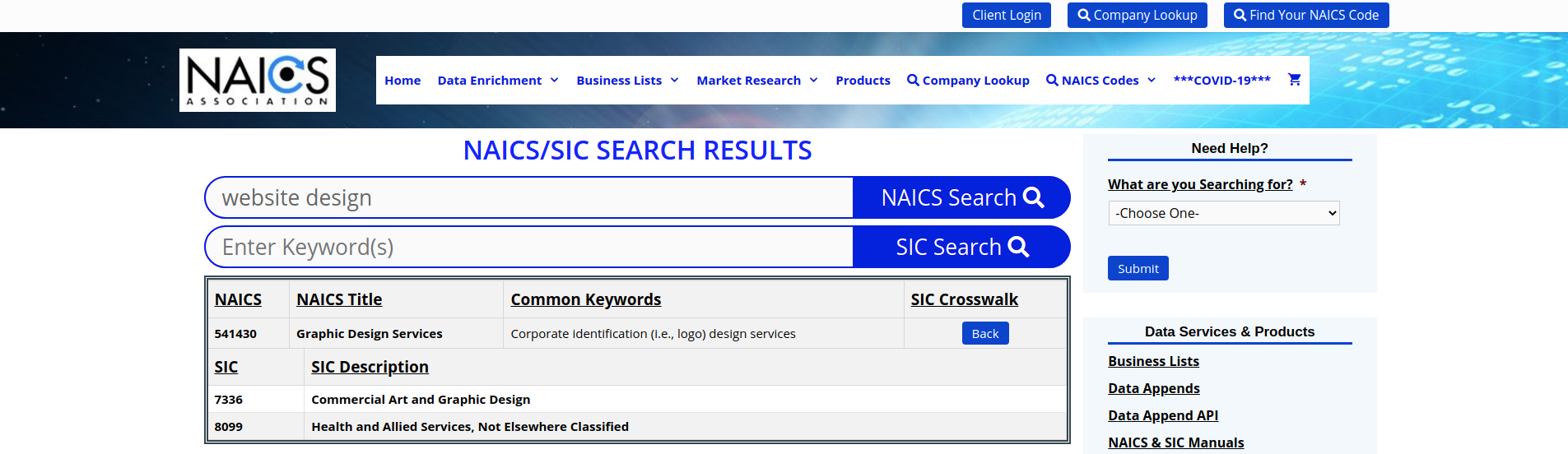
Task: Click the SIC keyword input field
Action: coord(529,247)
